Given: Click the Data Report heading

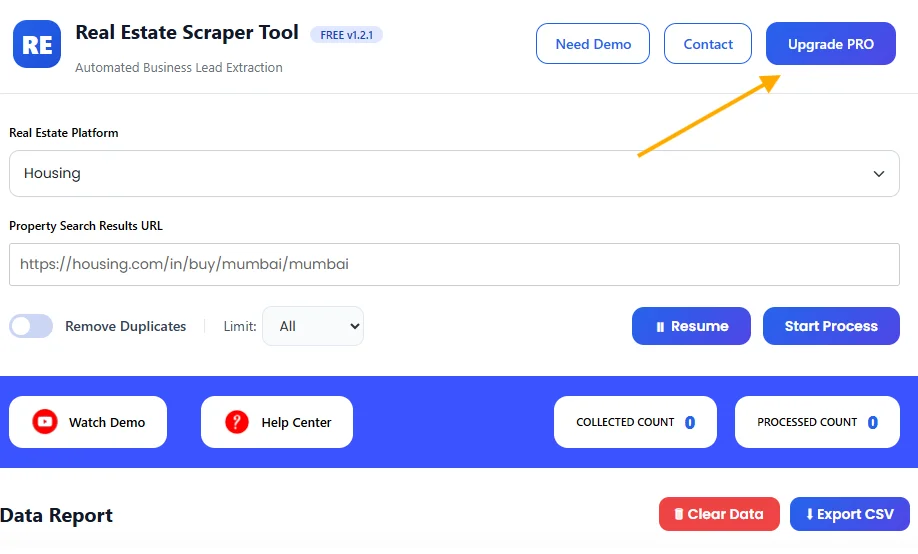Looking at the screenshot, I should tap(57, 515).
